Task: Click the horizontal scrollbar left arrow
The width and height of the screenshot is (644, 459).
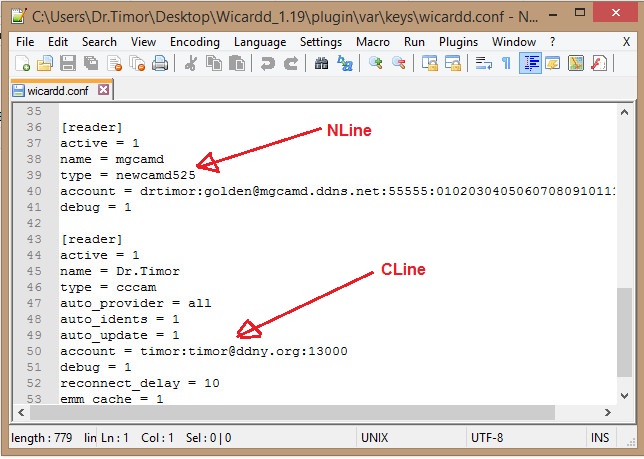Action: coord(21,412)
